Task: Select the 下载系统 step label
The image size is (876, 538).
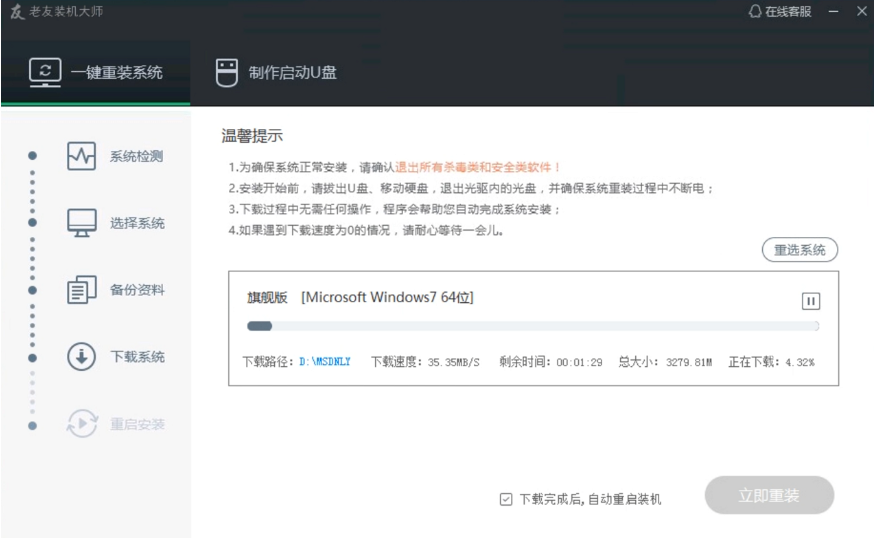Action: (137, 357)
